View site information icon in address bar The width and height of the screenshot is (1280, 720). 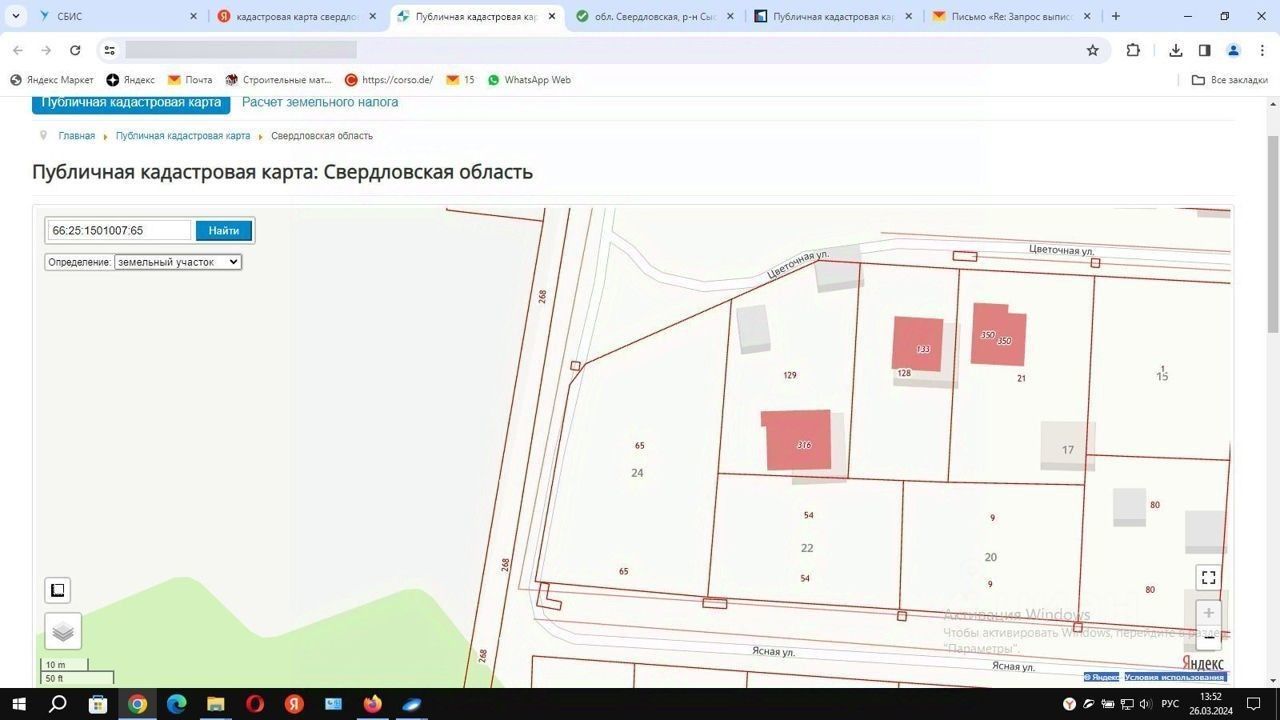110,50
